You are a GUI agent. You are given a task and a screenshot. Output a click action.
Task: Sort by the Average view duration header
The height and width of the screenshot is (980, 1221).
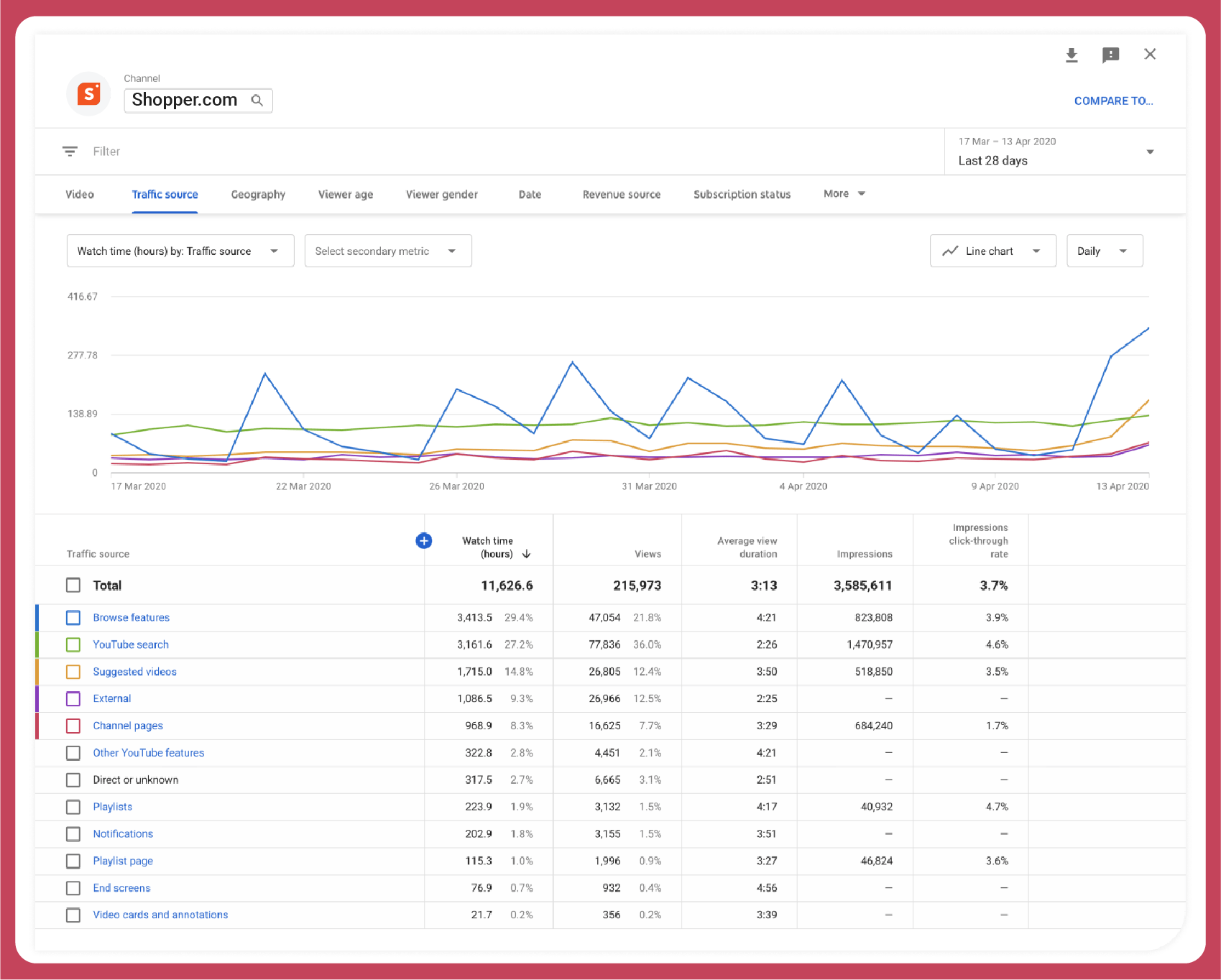(x=747, y=547)
